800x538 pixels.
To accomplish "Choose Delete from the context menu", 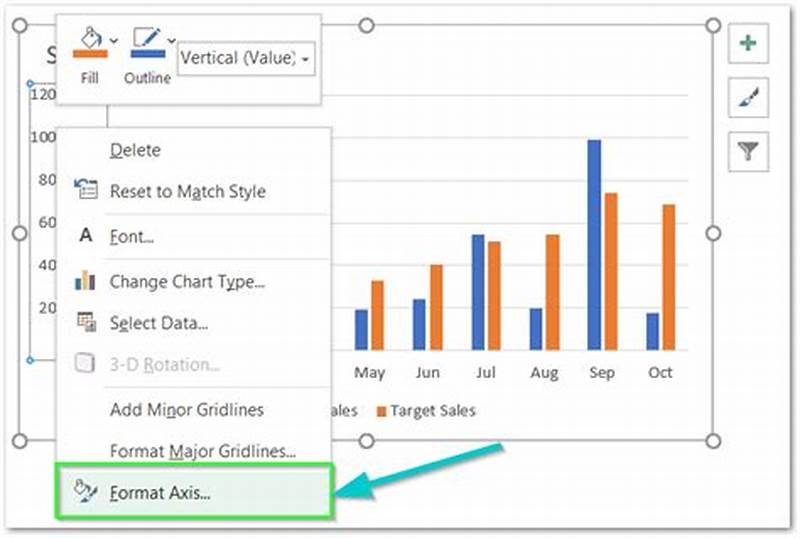I will click(194, 150).
